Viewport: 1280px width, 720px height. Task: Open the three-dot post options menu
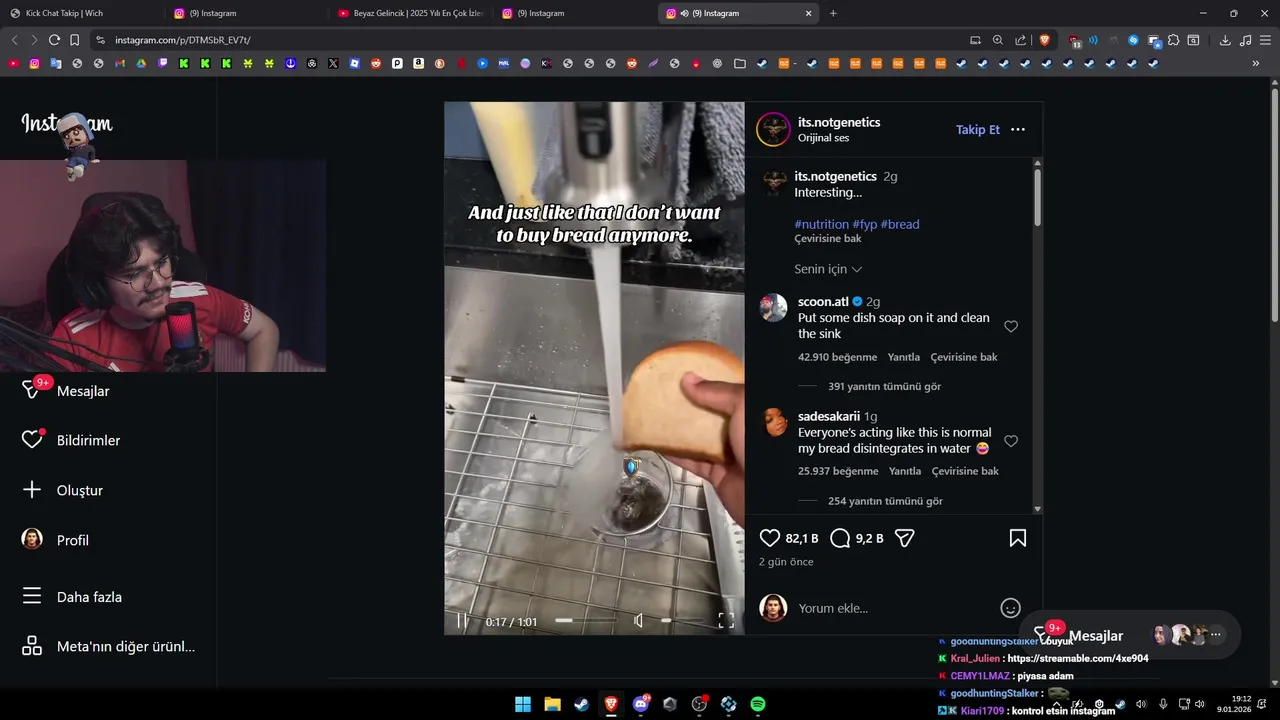tap(1018, 130)
